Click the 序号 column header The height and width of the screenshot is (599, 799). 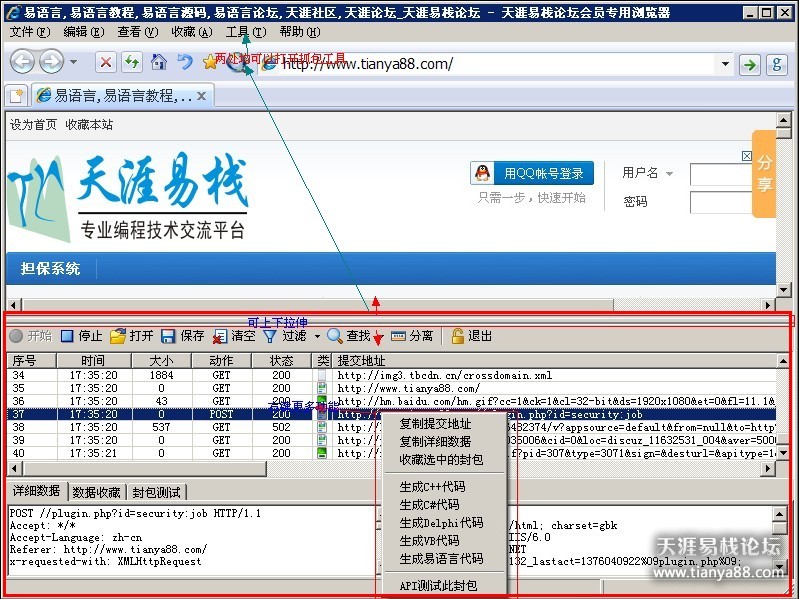point(31,361)
